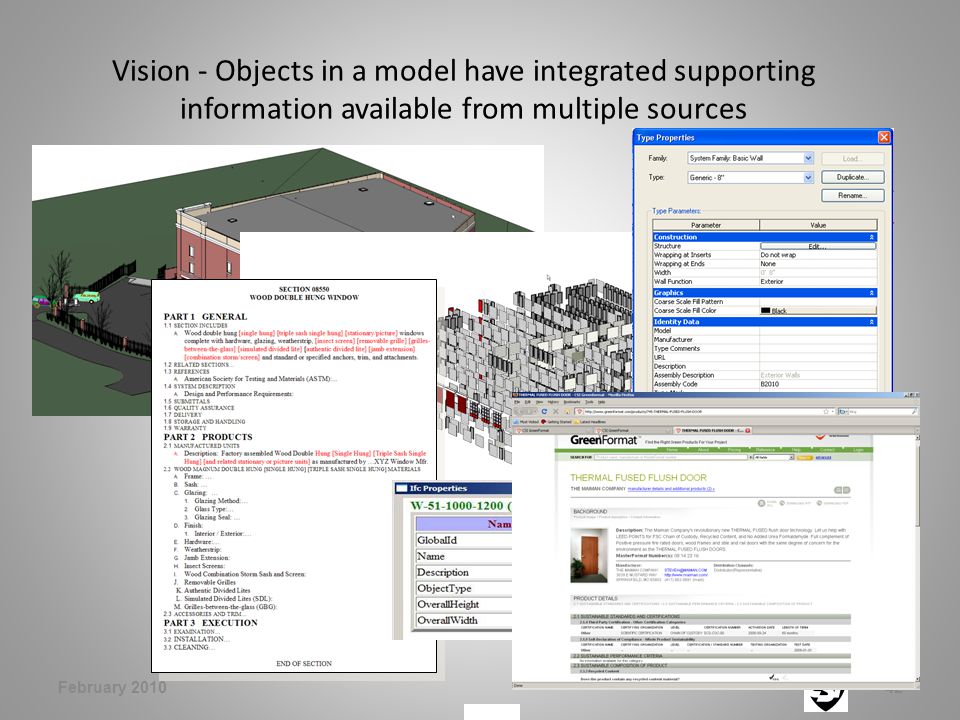Click the grayed-out Load... button
Screen dimensions: 960x720
point(853,159)
